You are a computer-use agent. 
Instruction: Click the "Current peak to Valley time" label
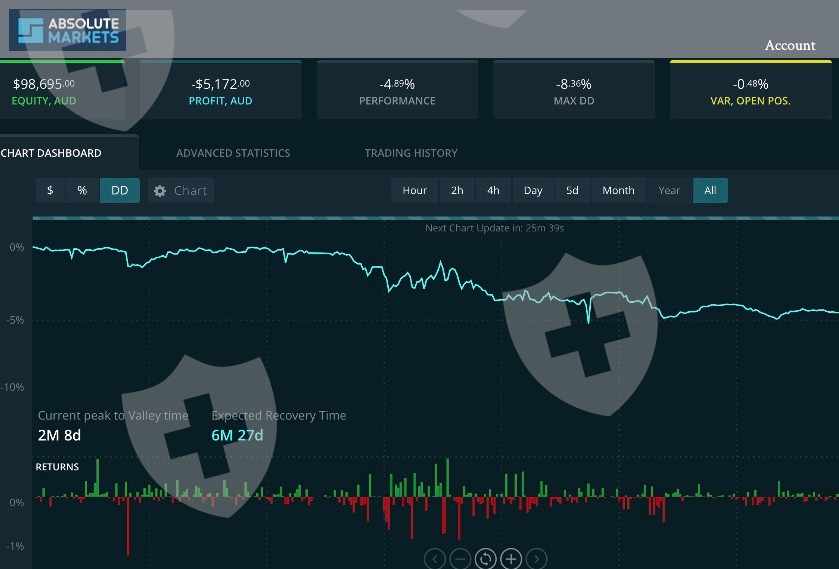coord(113,415)
